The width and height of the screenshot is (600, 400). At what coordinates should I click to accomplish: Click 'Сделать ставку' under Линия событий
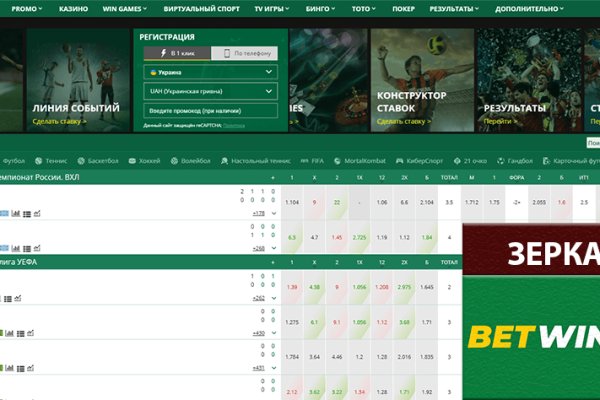point(59,121)
